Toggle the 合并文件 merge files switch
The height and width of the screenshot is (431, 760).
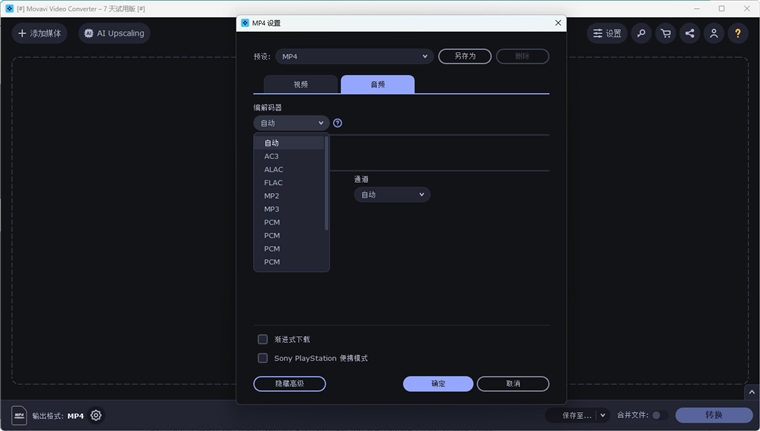point(659,415)
